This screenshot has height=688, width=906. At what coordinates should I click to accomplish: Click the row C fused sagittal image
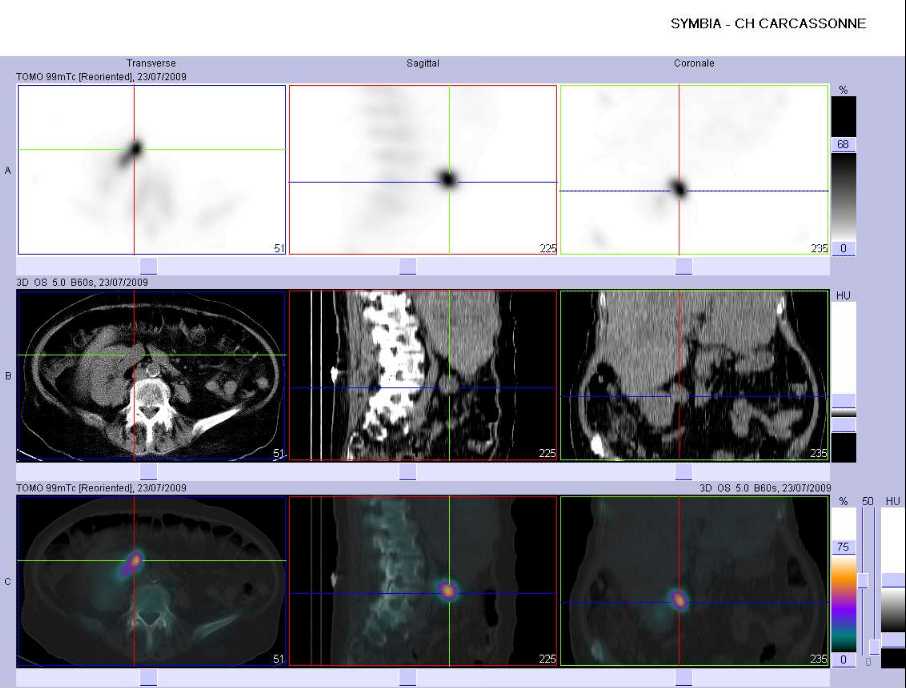[423, 581]
